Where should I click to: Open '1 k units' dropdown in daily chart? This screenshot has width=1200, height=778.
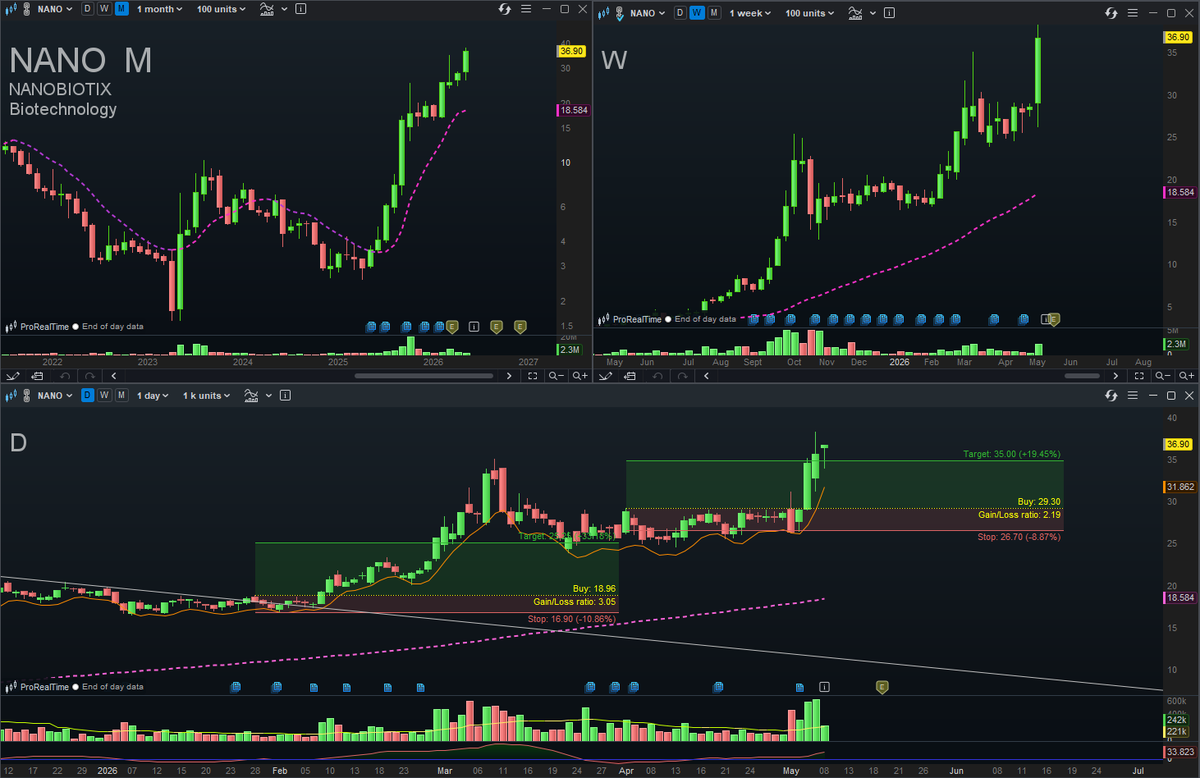[x=206, y=396]
